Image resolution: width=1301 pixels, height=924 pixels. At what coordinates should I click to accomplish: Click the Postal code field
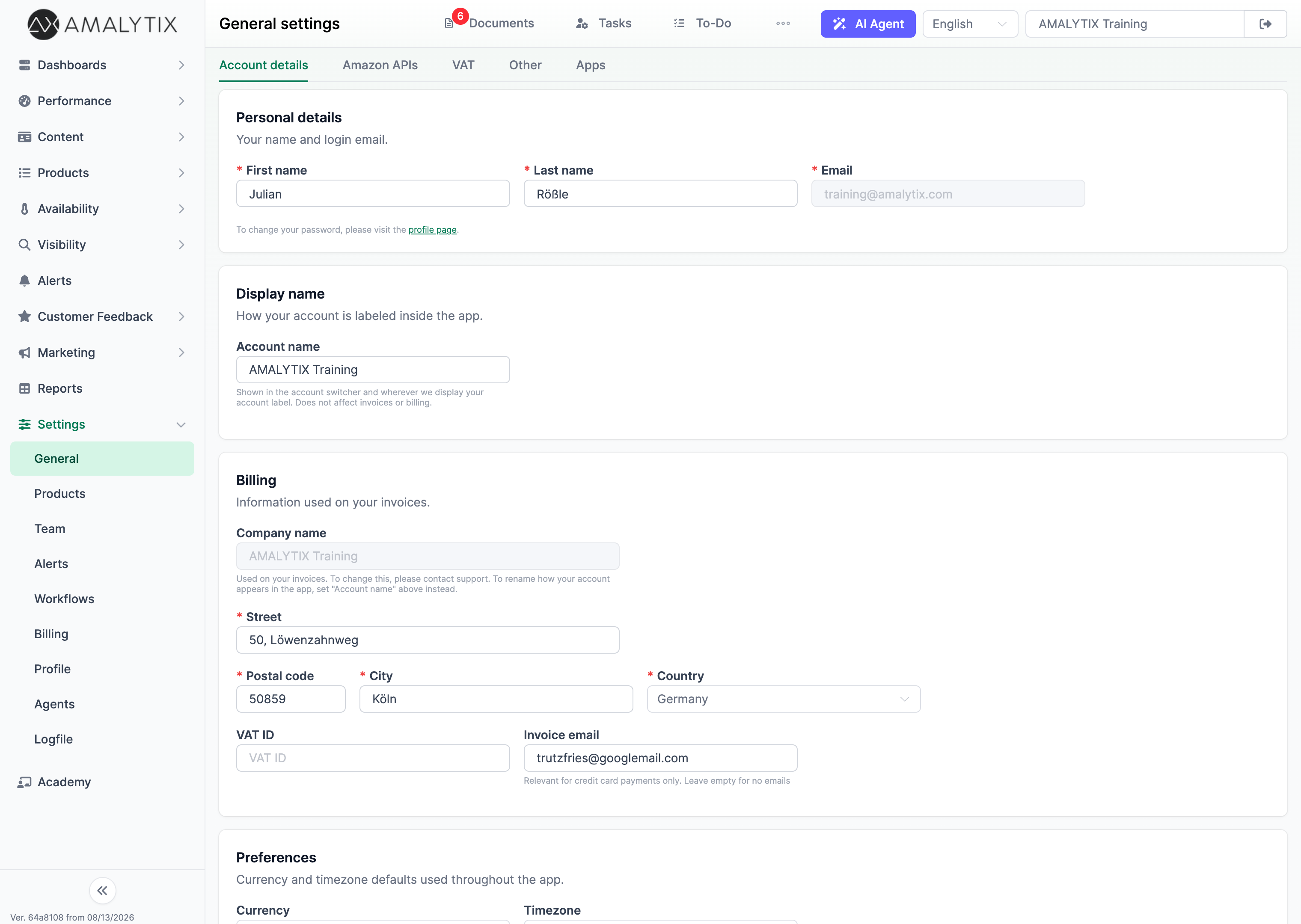[291, 699]
